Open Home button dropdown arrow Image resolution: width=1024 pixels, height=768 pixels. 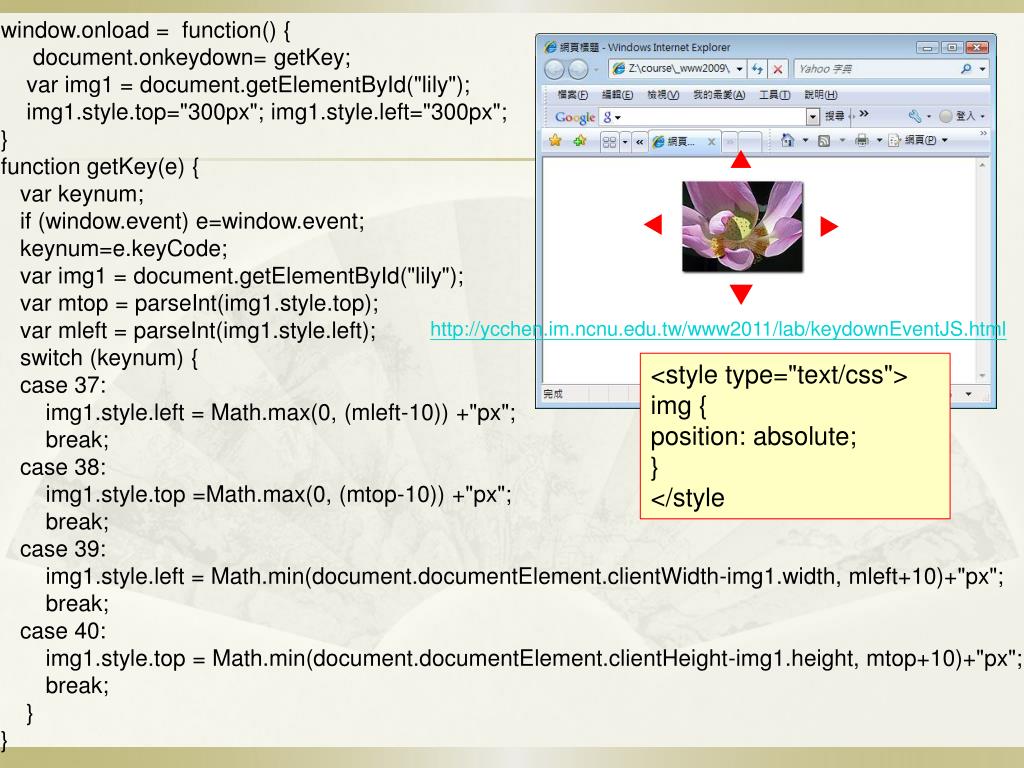tap(805, 140)
